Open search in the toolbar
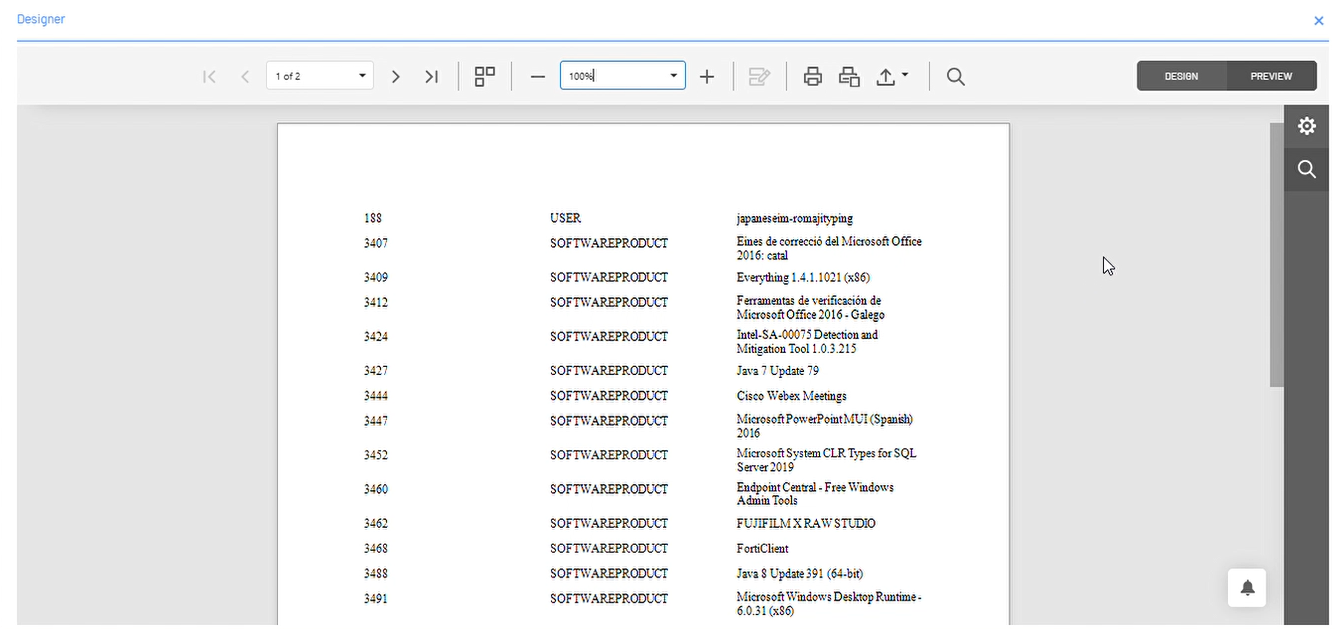Viewport: 1335px width, 629px height. [956, 77]
